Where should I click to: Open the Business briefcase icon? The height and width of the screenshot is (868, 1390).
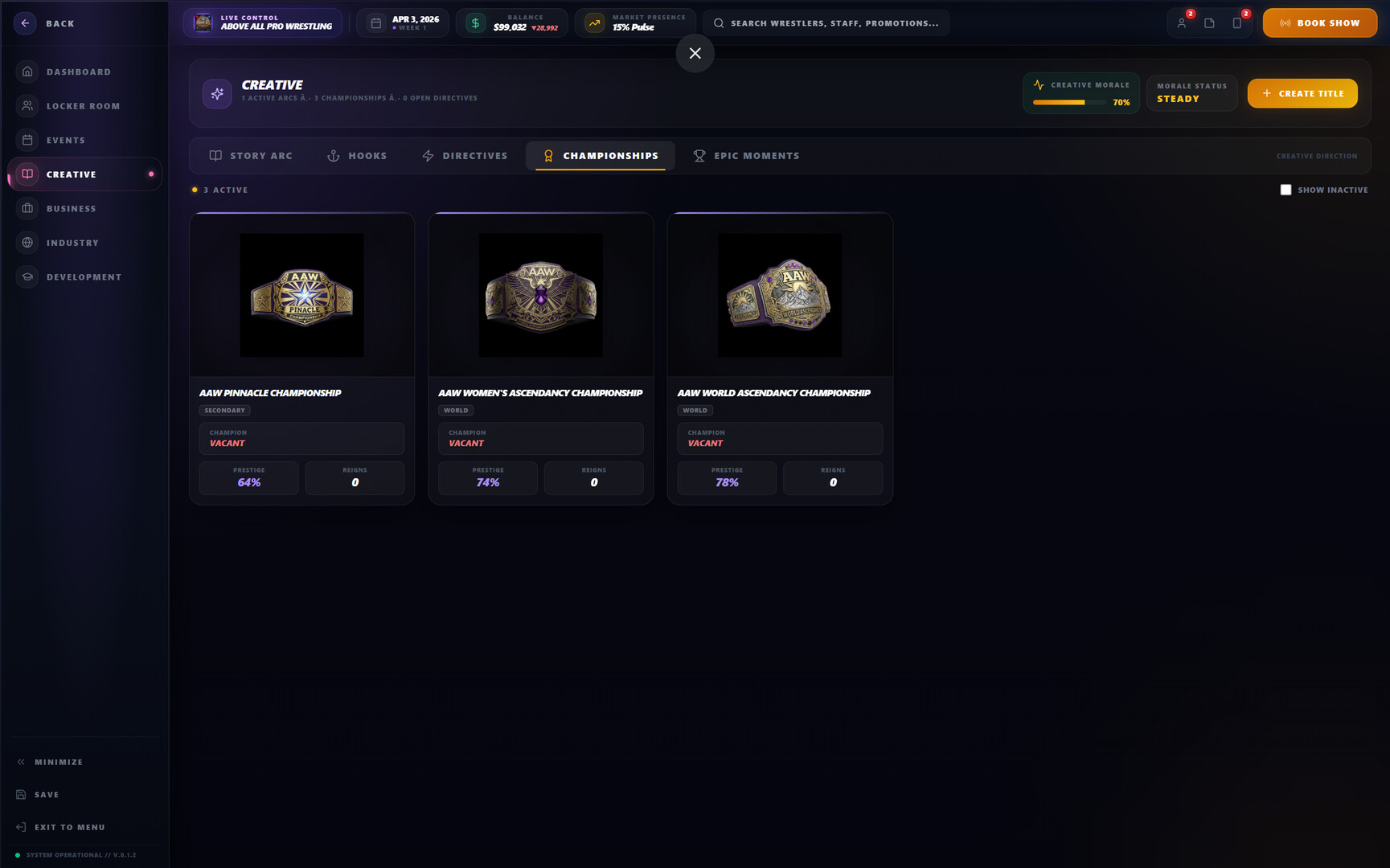(x=27, y=208)
